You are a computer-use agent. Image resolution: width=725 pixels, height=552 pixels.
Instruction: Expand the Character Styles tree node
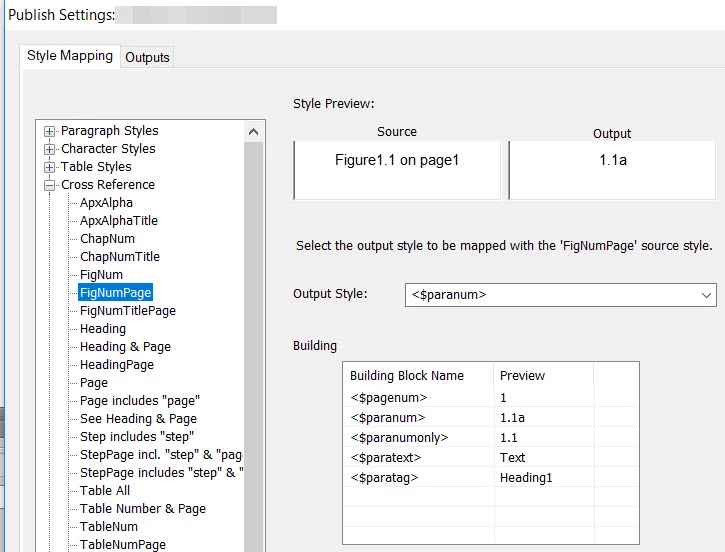(x=49, y=149)
